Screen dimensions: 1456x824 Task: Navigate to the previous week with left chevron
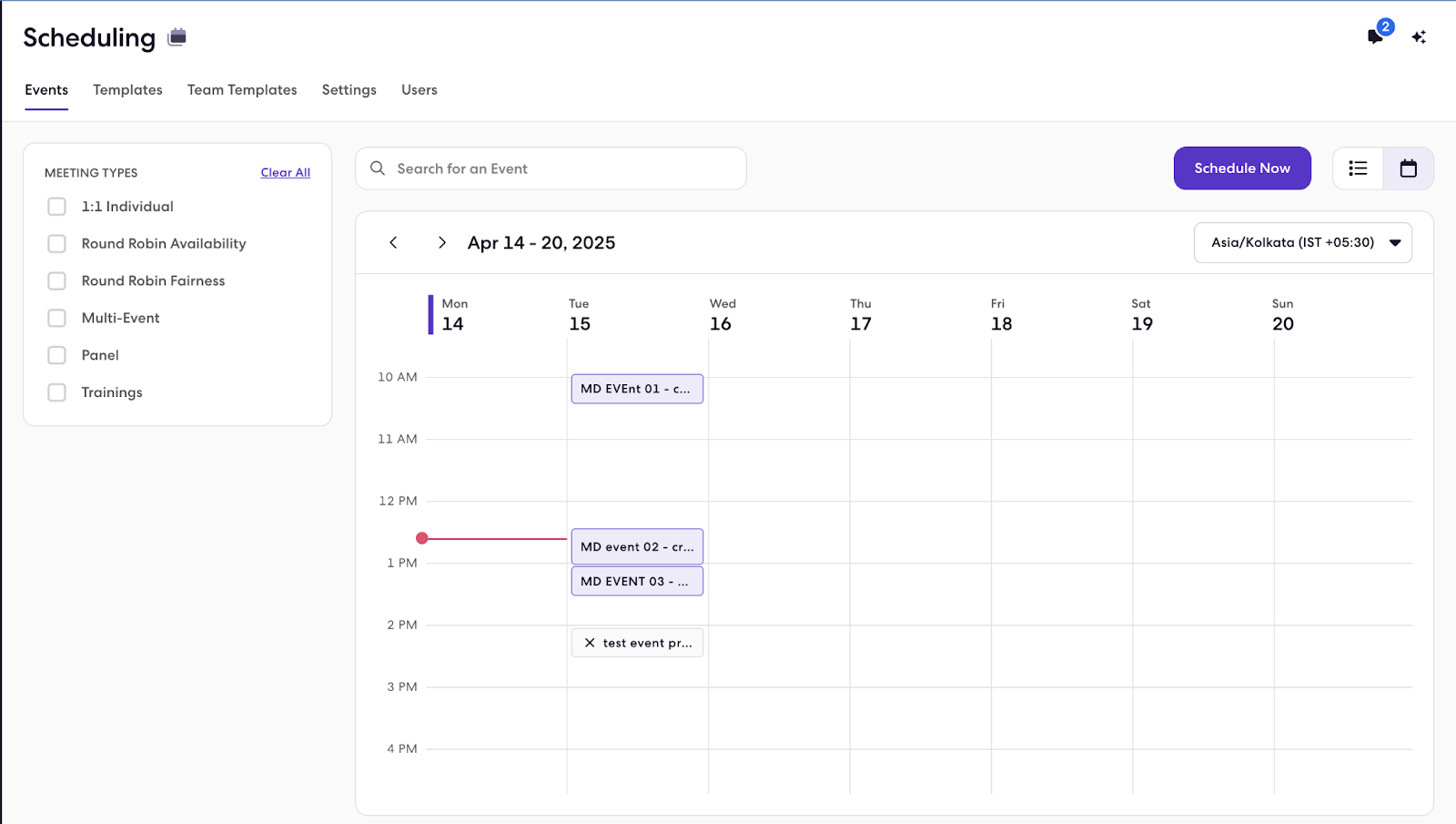[x=393, y=242]
